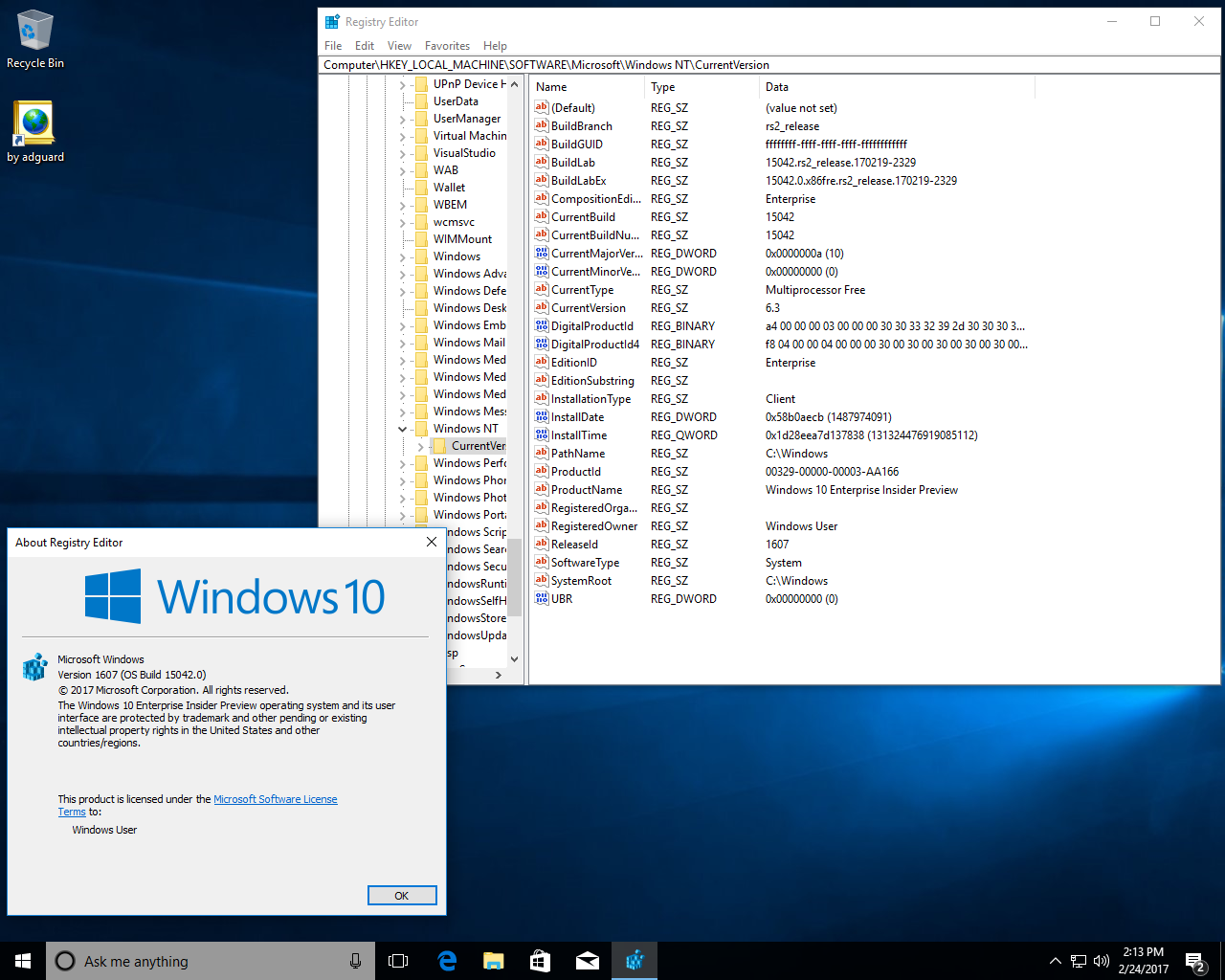Expand the Virtual Machine key

pos(402,136)
